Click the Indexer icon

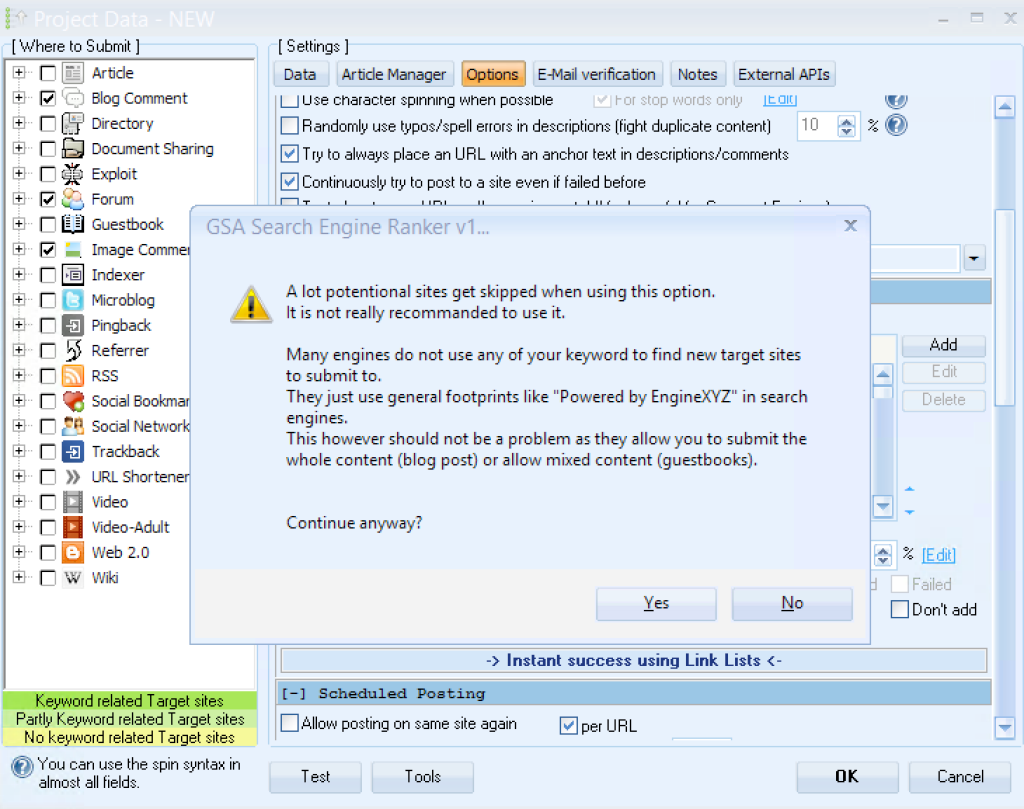[x=72, y=275]
